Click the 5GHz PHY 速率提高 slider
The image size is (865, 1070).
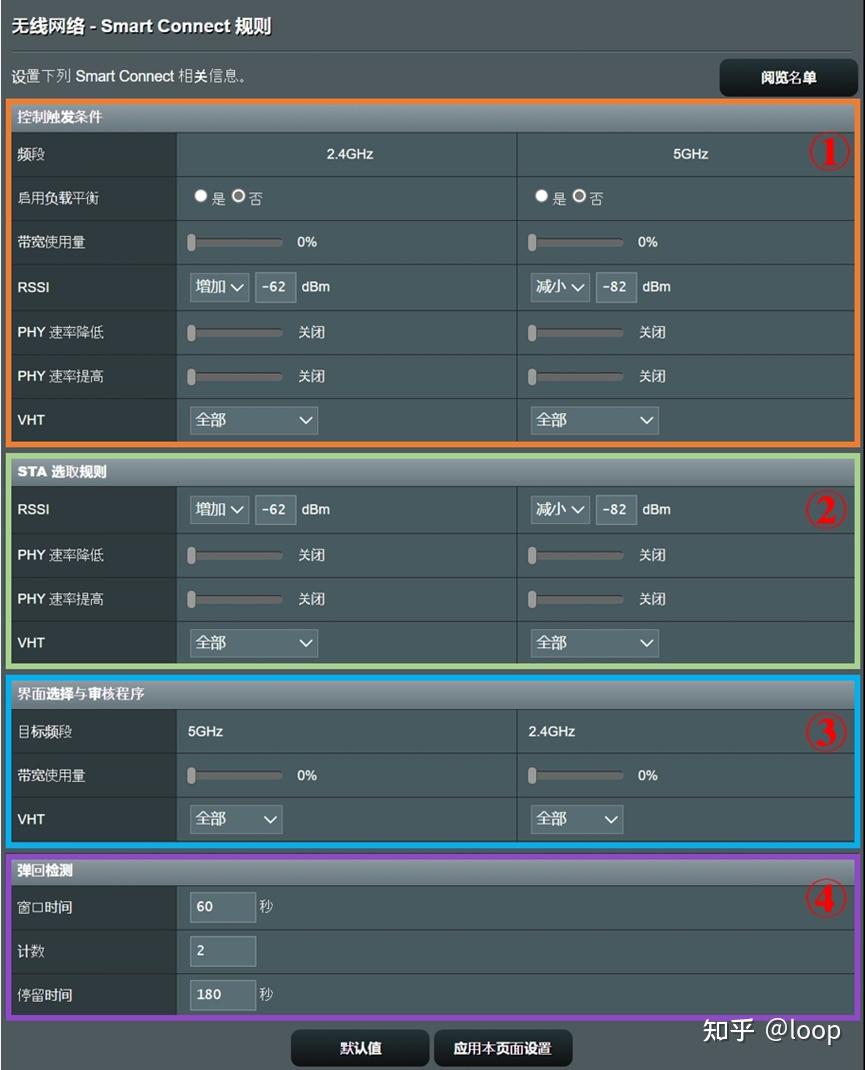click(532, 377)
